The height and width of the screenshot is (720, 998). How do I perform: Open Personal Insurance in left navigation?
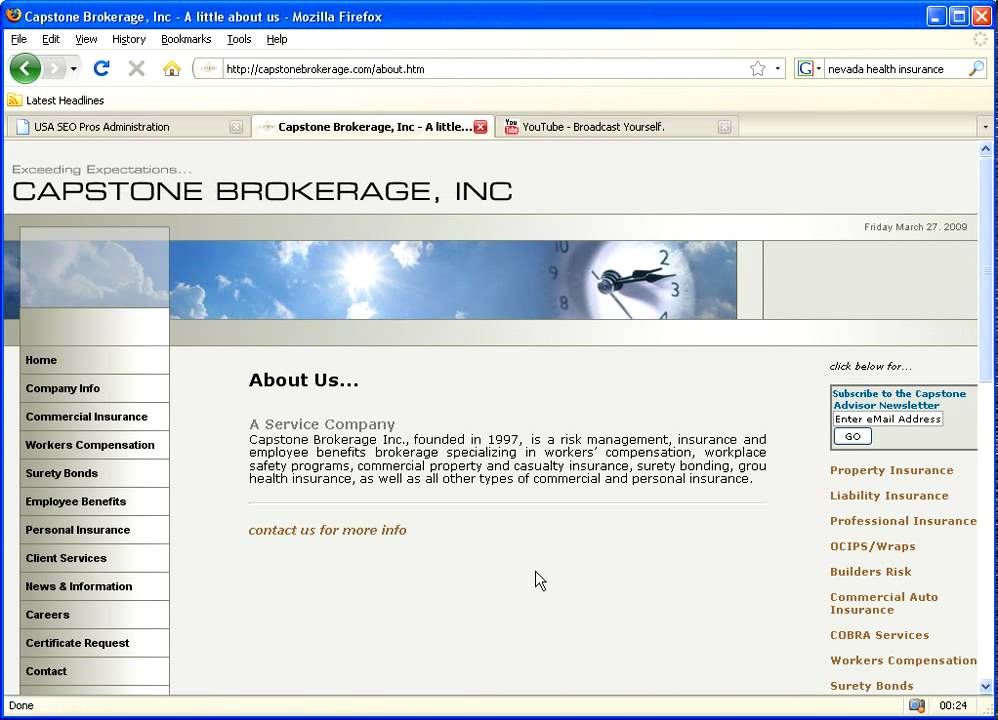point(95,530)
